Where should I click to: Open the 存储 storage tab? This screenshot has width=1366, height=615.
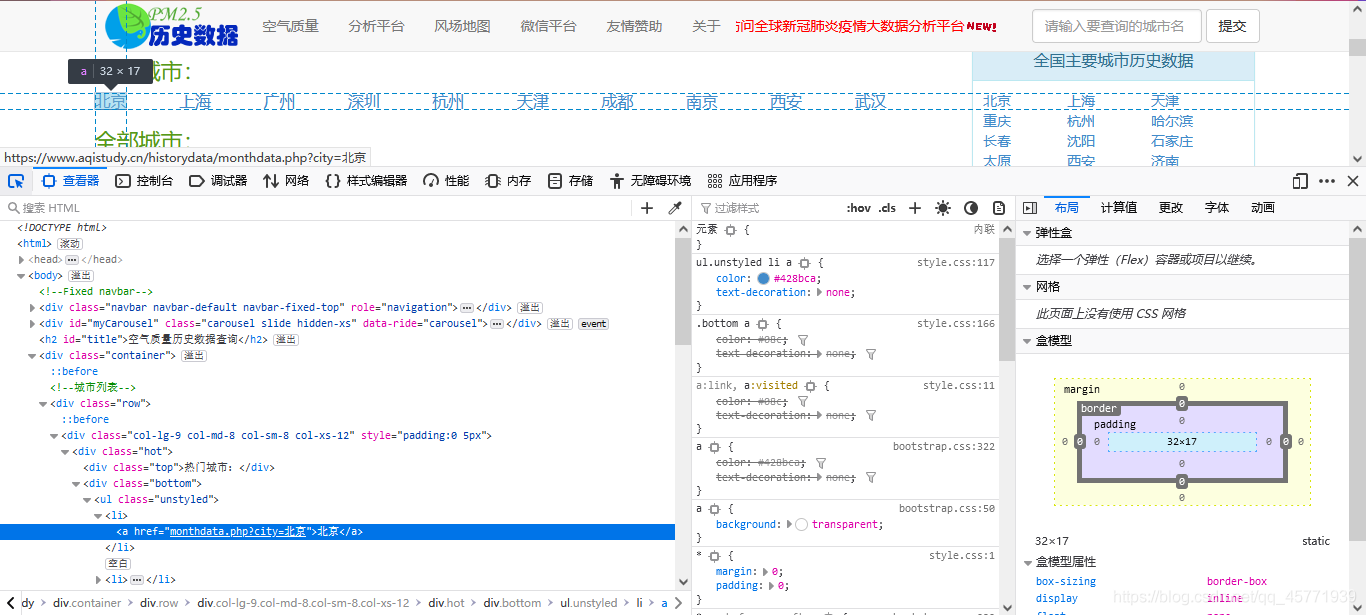570,181
